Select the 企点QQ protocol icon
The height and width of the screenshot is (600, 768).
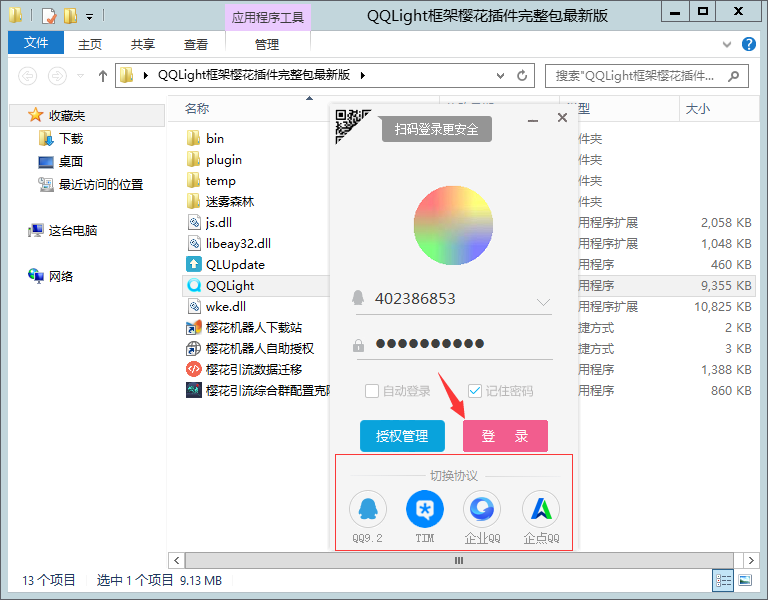click(x=541, y=509)
